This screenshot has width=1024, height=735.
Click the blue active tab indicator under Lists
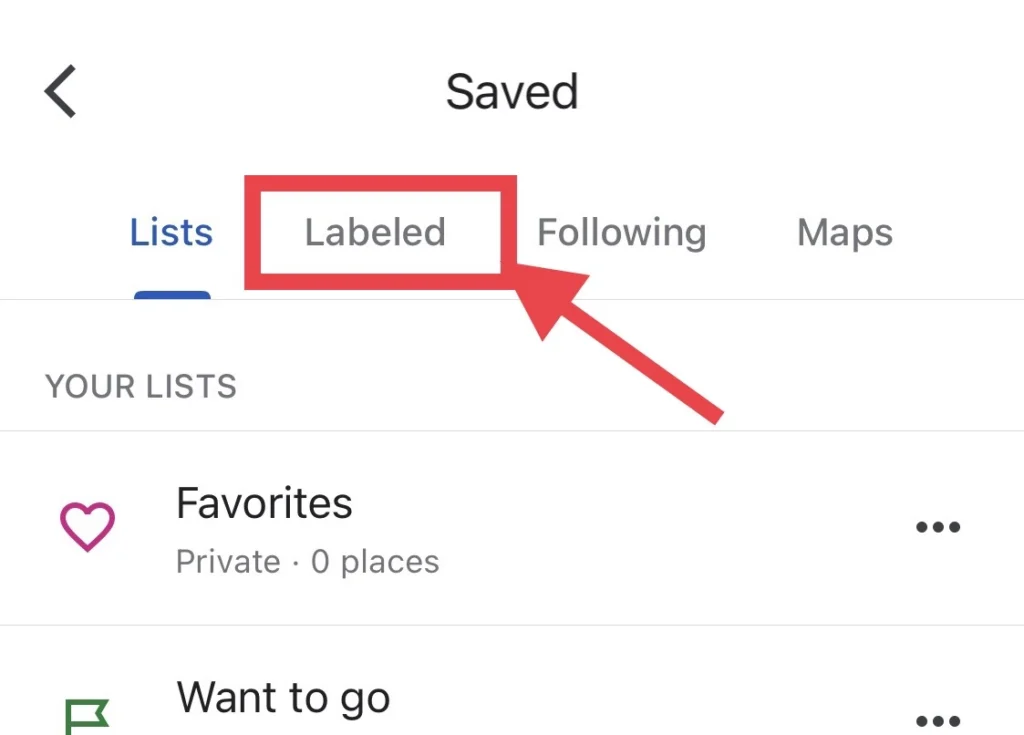pos(172,295)
